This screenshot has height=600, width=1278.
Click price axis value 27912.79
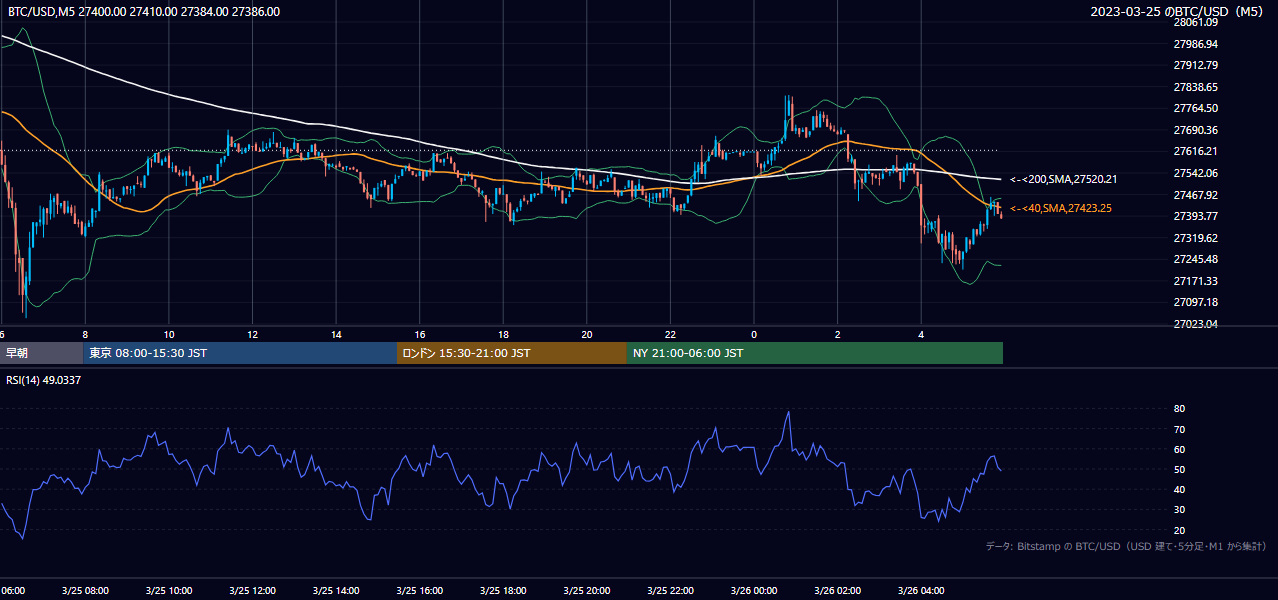tap(1196, 65)
